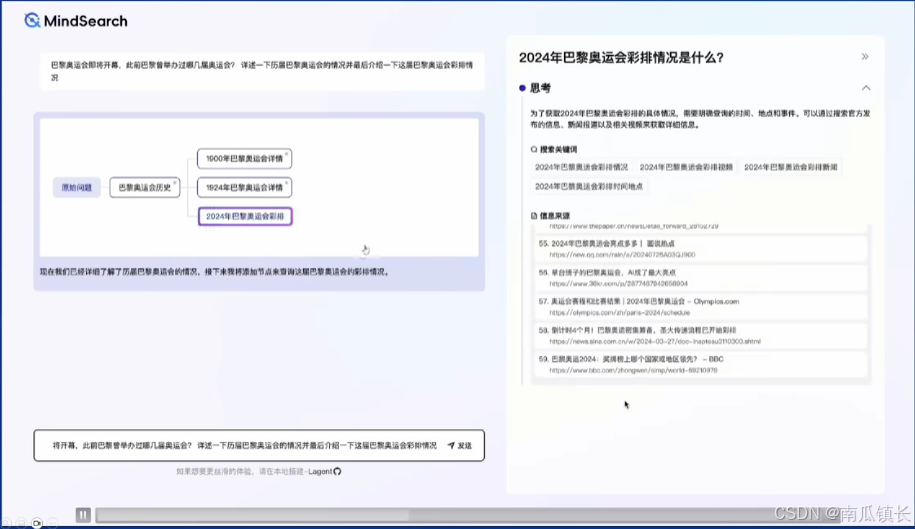
Task: Click the paper-plane send icon
Action: tap(451, 446)
